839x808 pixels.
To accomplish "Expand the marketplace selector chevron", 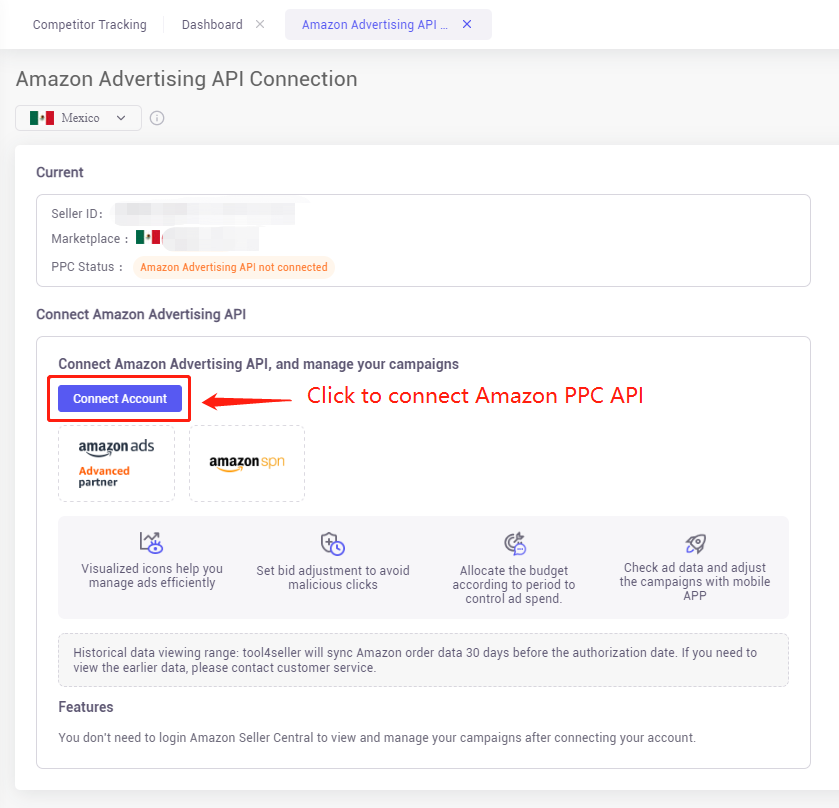I will point(121,118).
